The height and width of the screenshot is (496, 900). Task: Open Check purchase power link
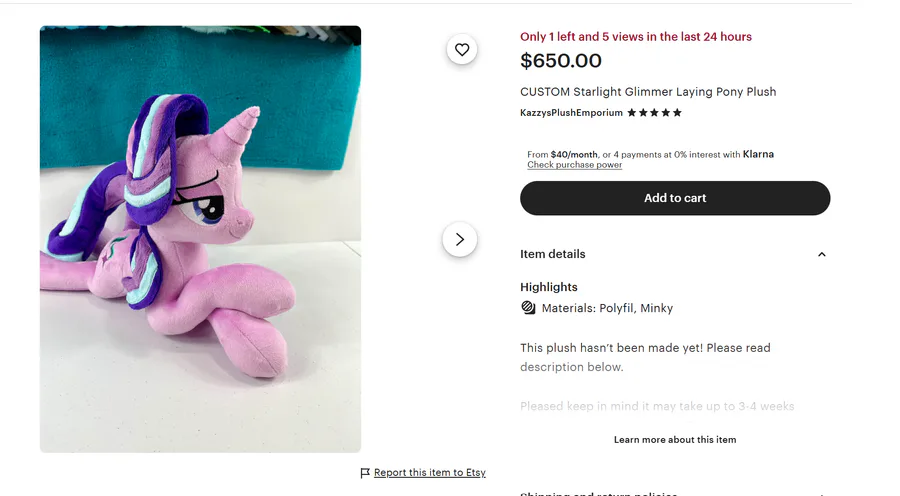click(574, 165)
